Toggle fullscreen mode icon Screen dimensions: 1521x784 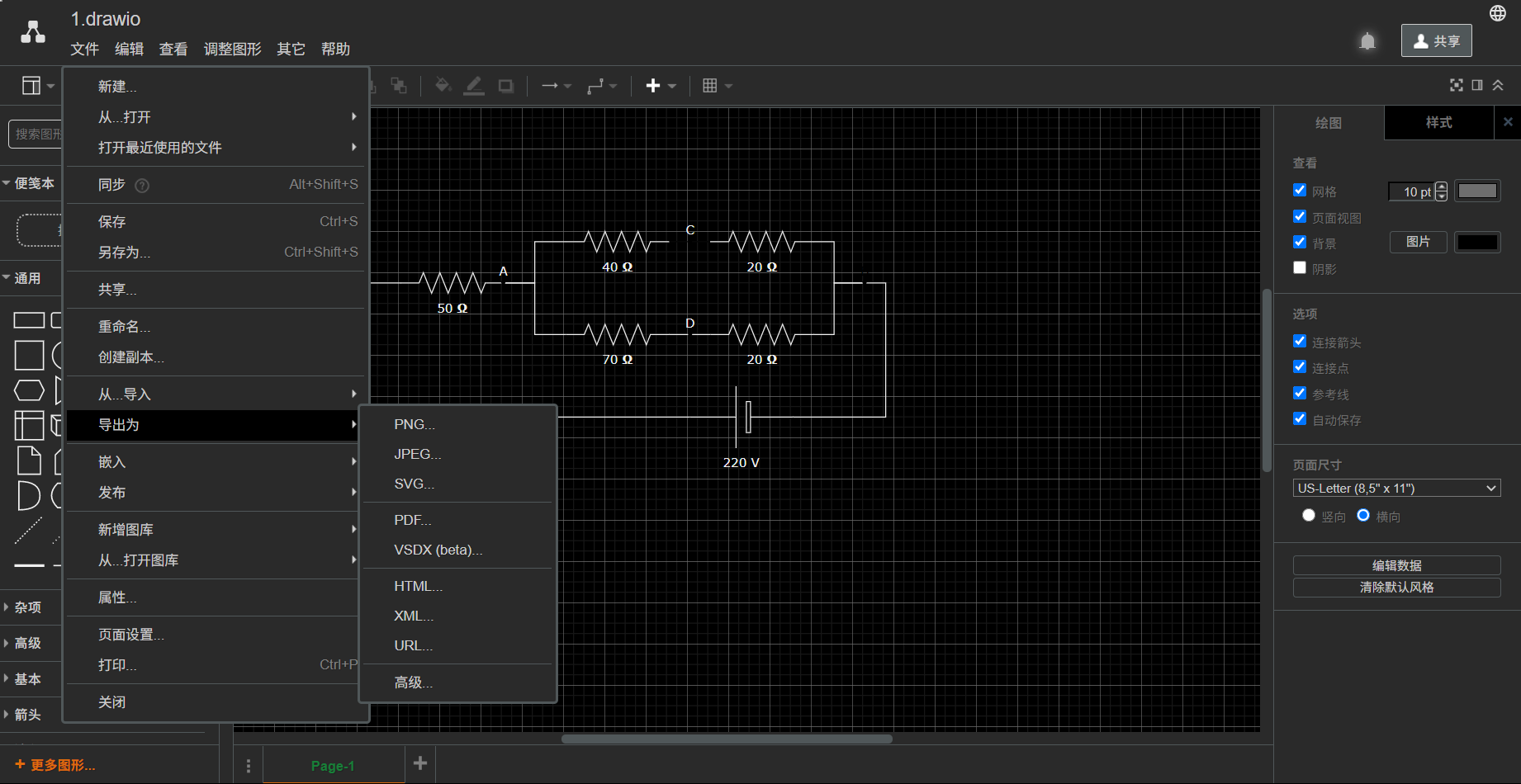1457,85
